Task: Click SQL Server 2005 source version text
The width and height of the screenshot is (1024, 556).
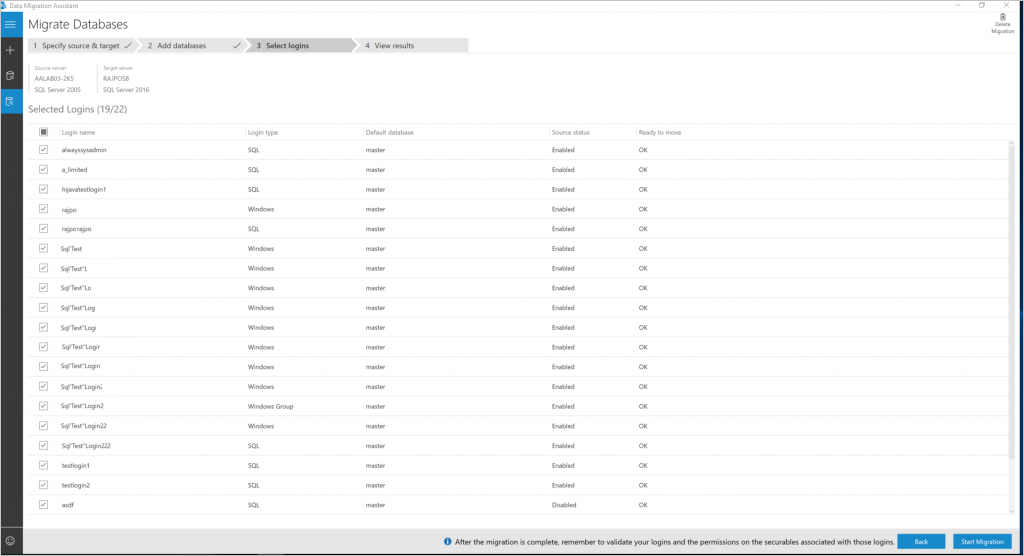Action: [57, 90]
